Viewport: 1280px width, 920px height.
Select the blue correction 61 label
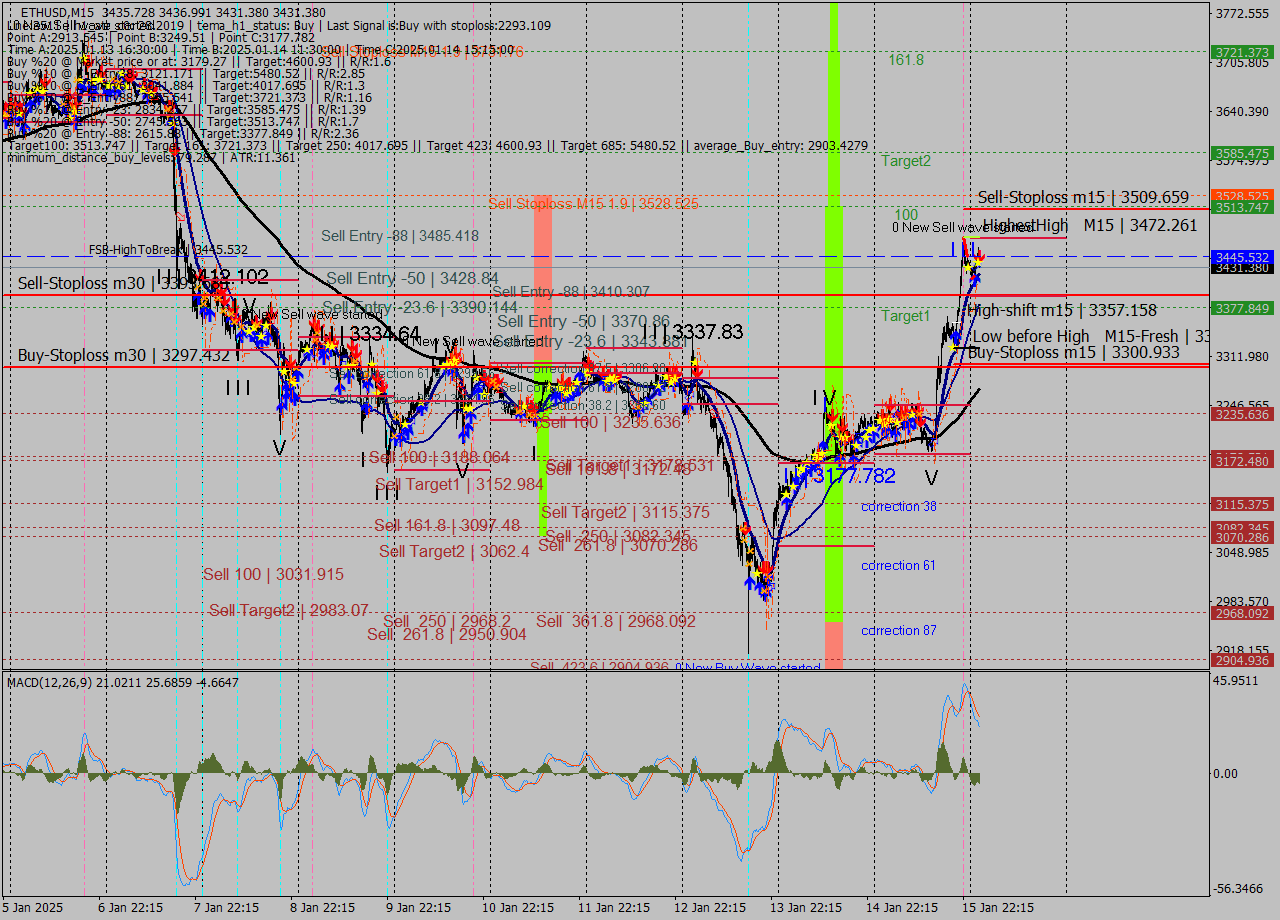[x=899, y=566]
